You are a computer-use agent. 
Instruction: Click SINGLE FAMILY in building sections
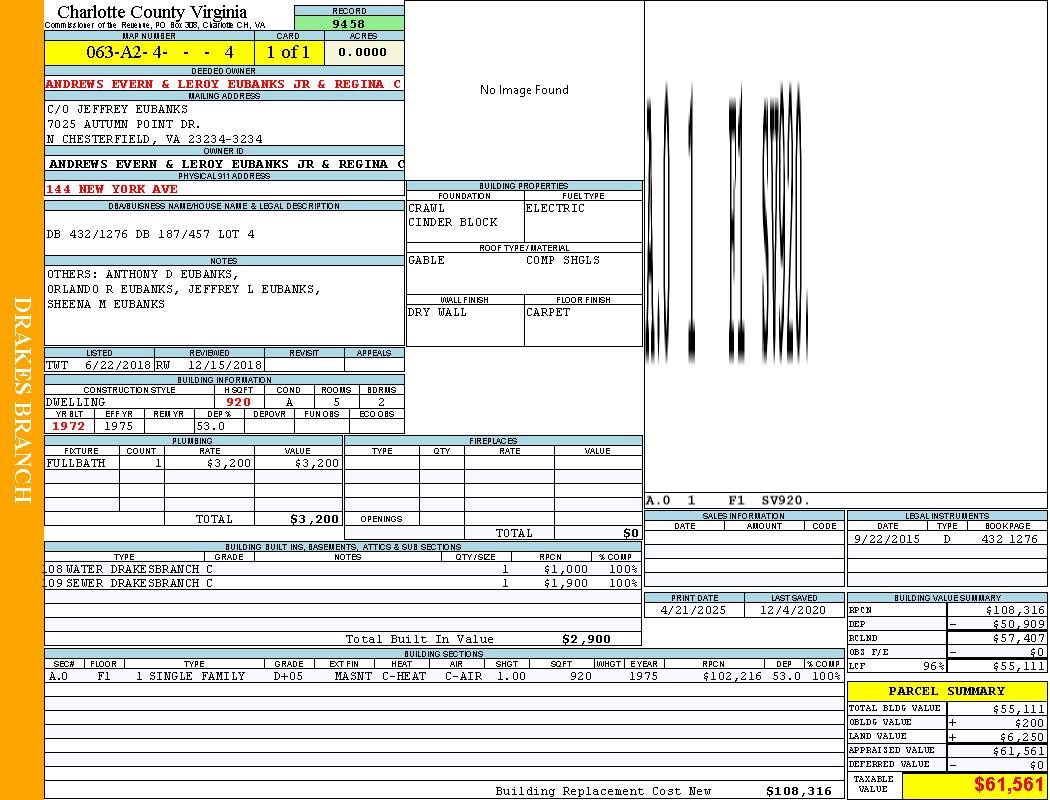click(197, 676)
